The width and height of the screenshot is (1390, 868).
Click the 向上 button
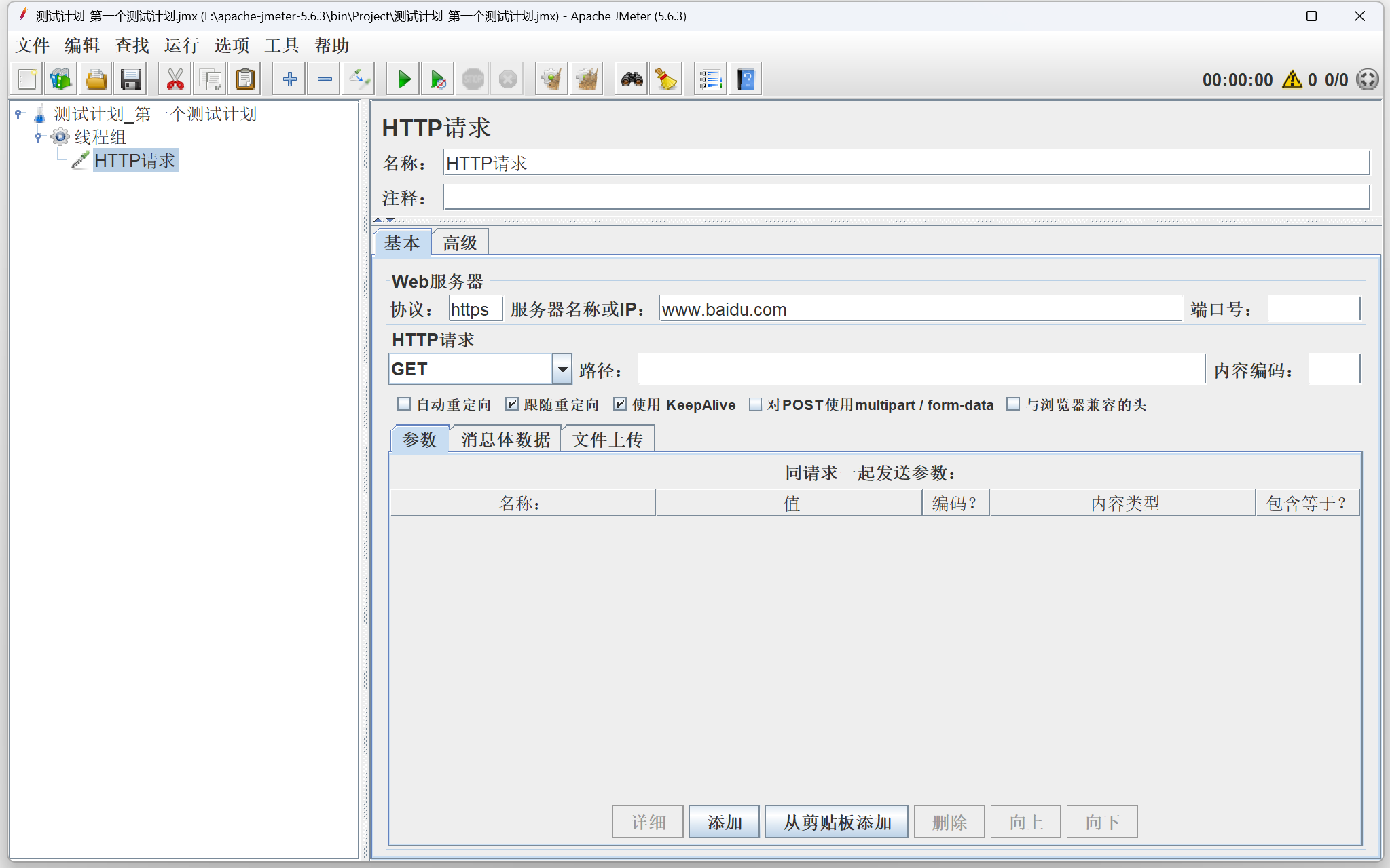coord(1025,822)
